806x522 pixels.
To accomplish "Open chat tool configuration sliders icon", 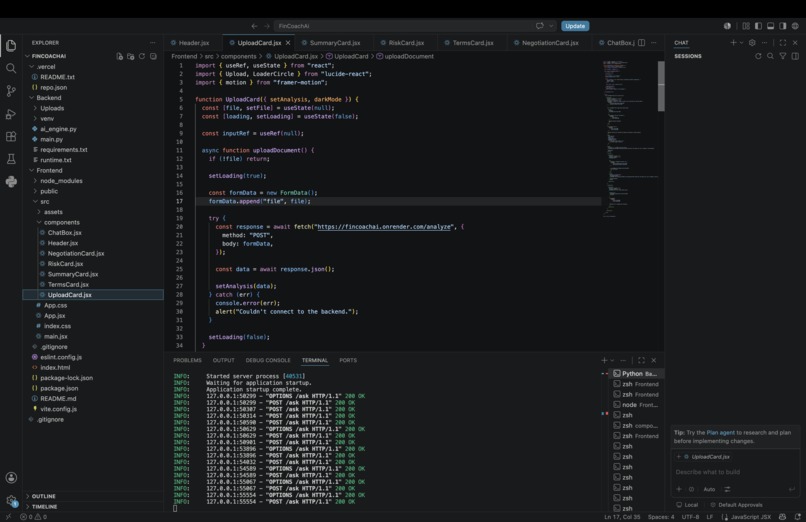I will tap(727, 489).
